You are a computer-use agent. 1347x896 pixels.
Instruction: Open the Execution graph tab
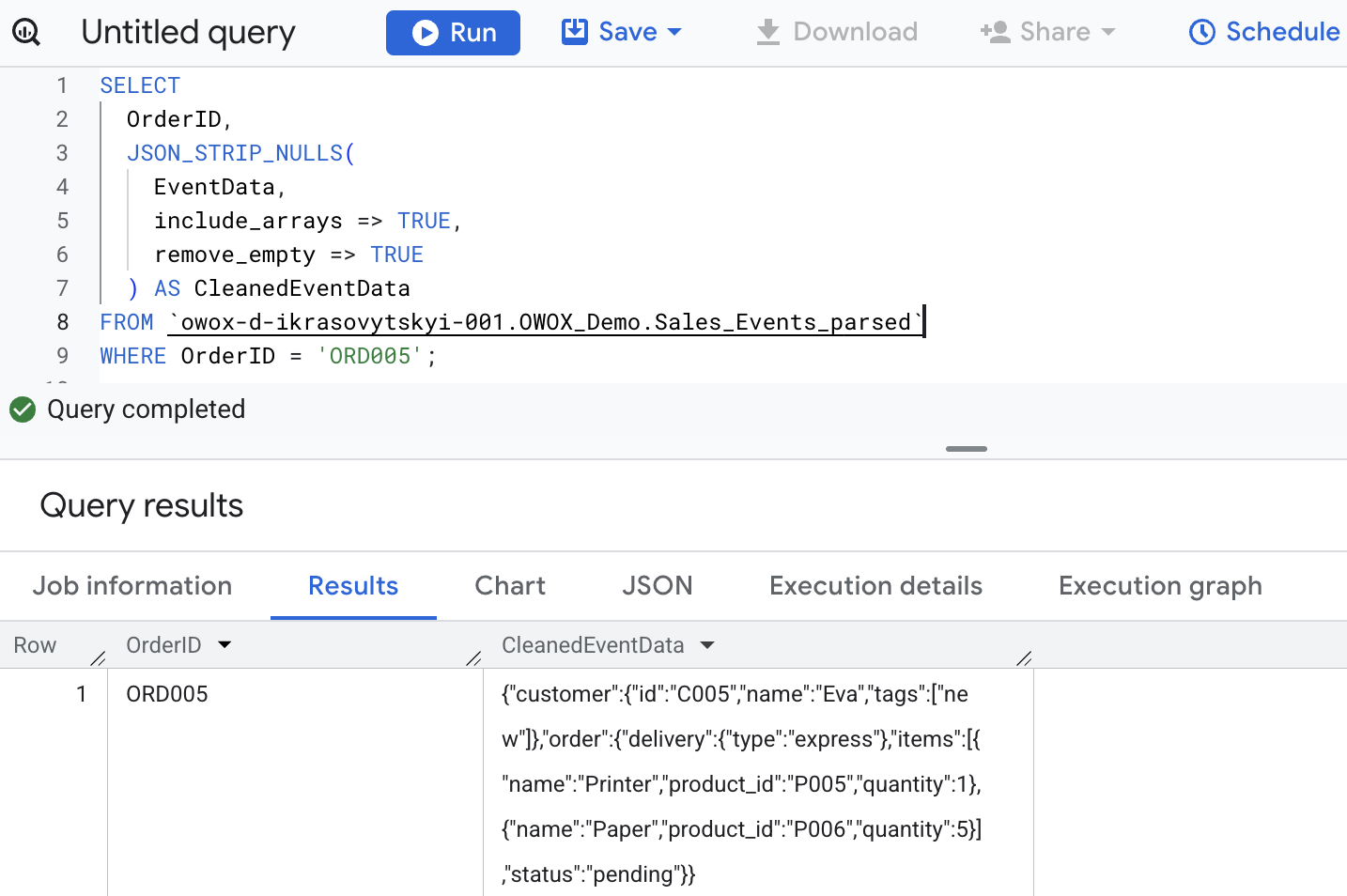(x=1160, y=586)
